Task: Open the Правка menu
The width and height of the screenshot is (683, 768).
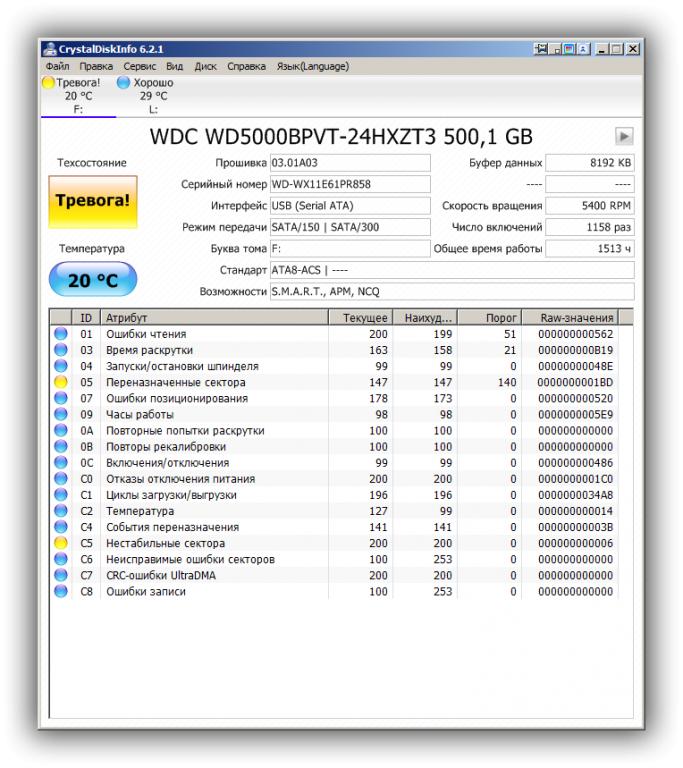Action: pyautogui.click(x=96, y=66)
